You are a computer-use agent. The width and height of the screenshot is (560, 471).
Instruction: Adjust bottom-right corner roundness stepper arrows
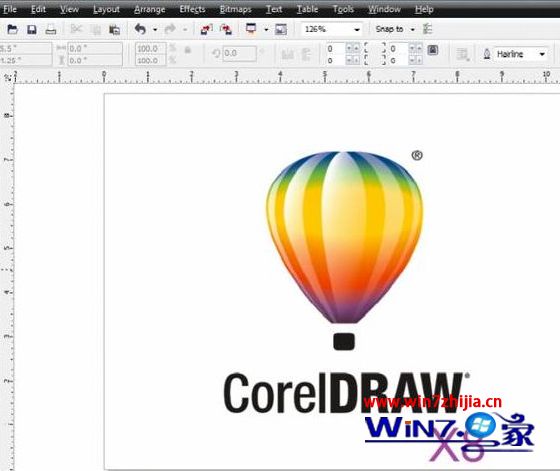click(415, 60)
